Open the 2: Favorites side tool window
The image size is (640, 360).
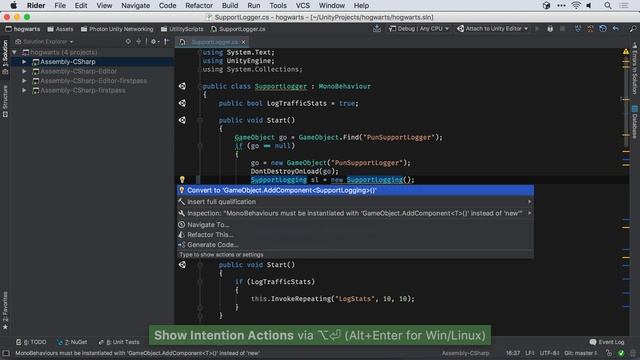(5, 311)
